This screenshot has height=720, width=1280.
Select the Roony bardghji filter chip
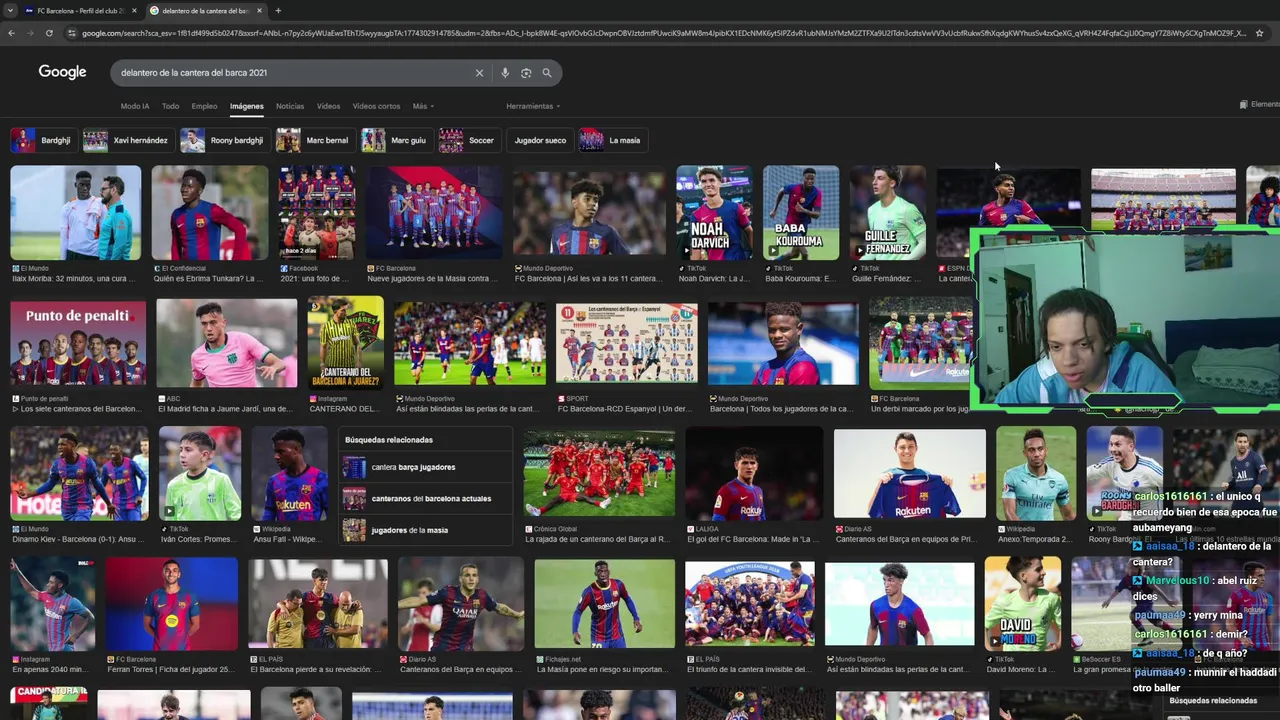[x=225, y=140]
